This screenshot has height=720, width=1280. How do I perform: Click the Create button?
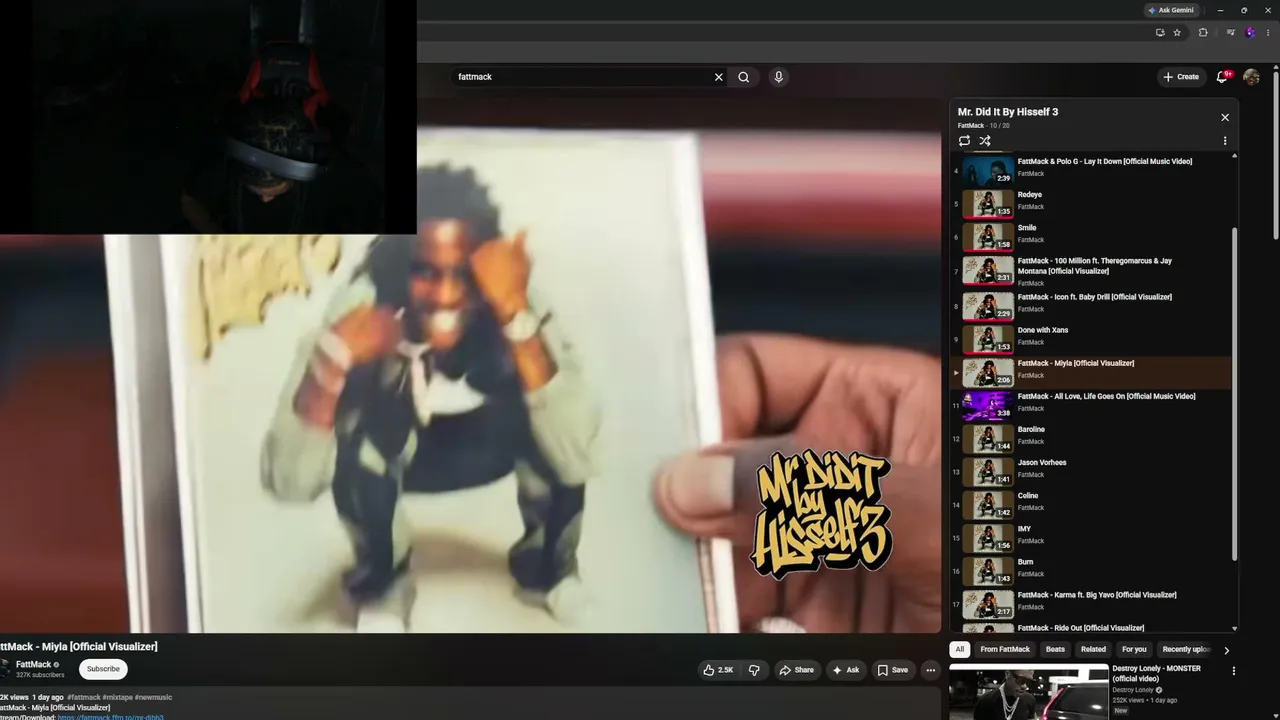point(1180,77)
